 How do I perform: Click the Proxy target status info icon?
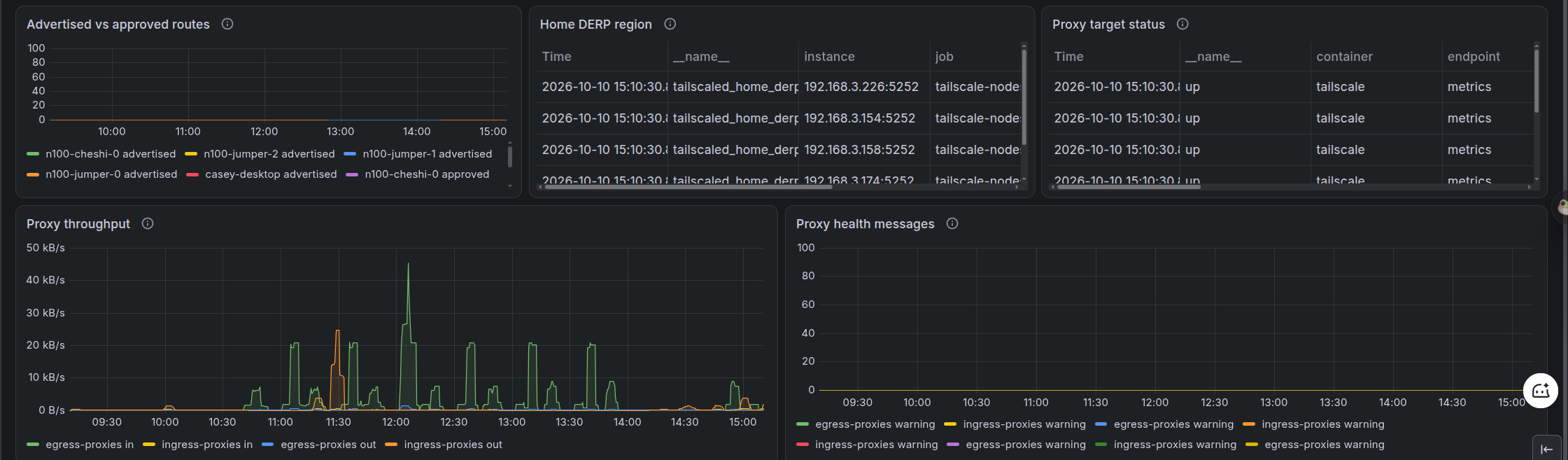point(1182,24)
